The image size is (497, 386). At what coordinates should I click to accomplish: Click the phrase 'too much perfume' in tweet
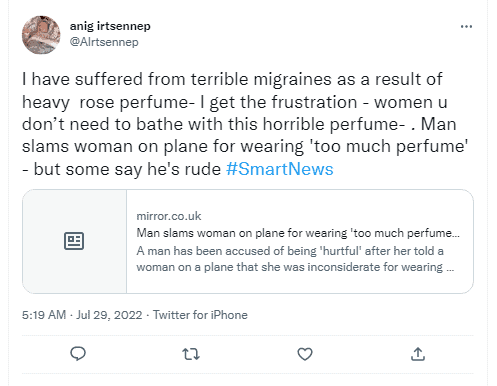click(x=388, y=146)
